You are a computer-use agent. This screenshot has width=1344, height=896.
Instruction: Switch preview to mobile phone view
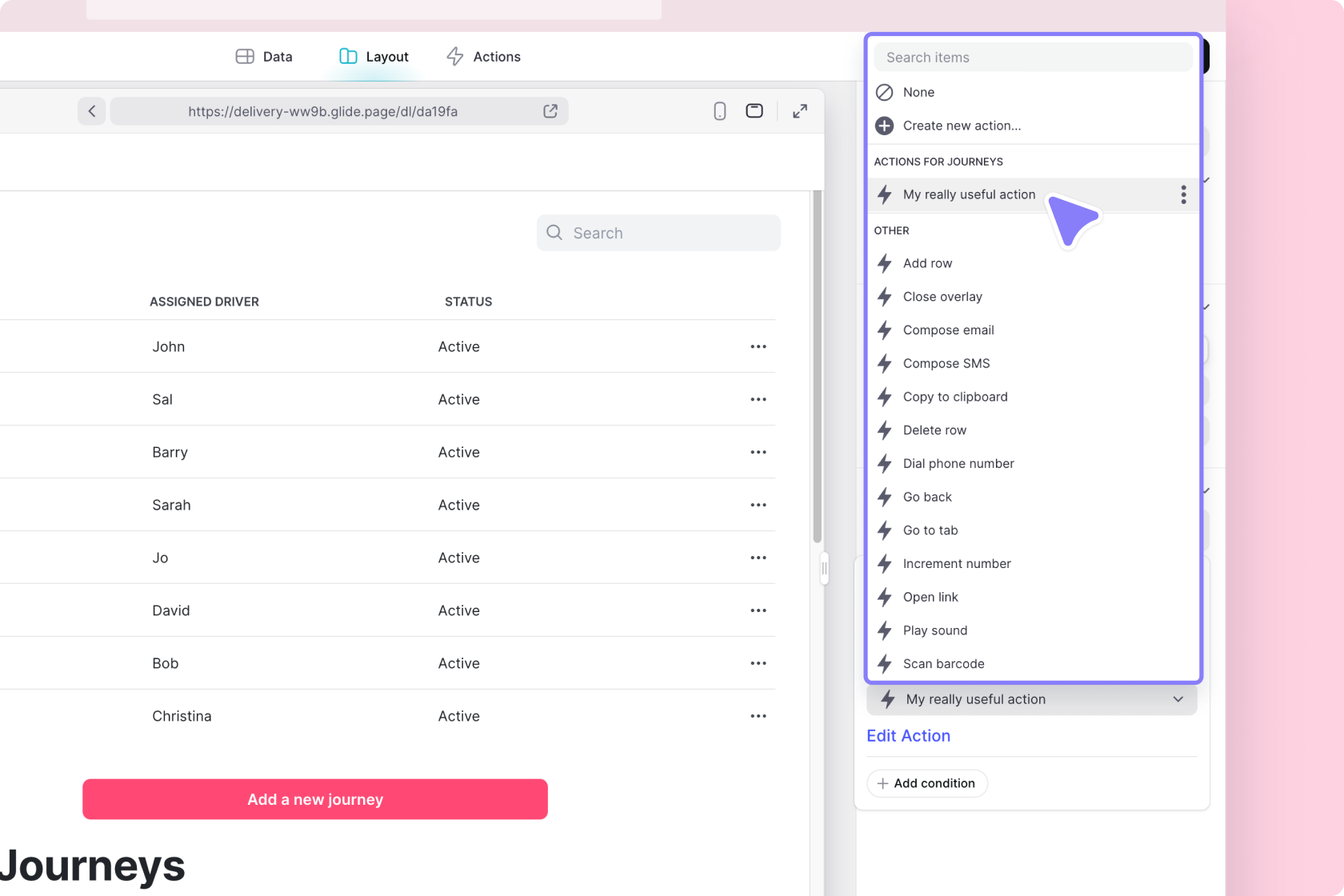tap(719, 111)
